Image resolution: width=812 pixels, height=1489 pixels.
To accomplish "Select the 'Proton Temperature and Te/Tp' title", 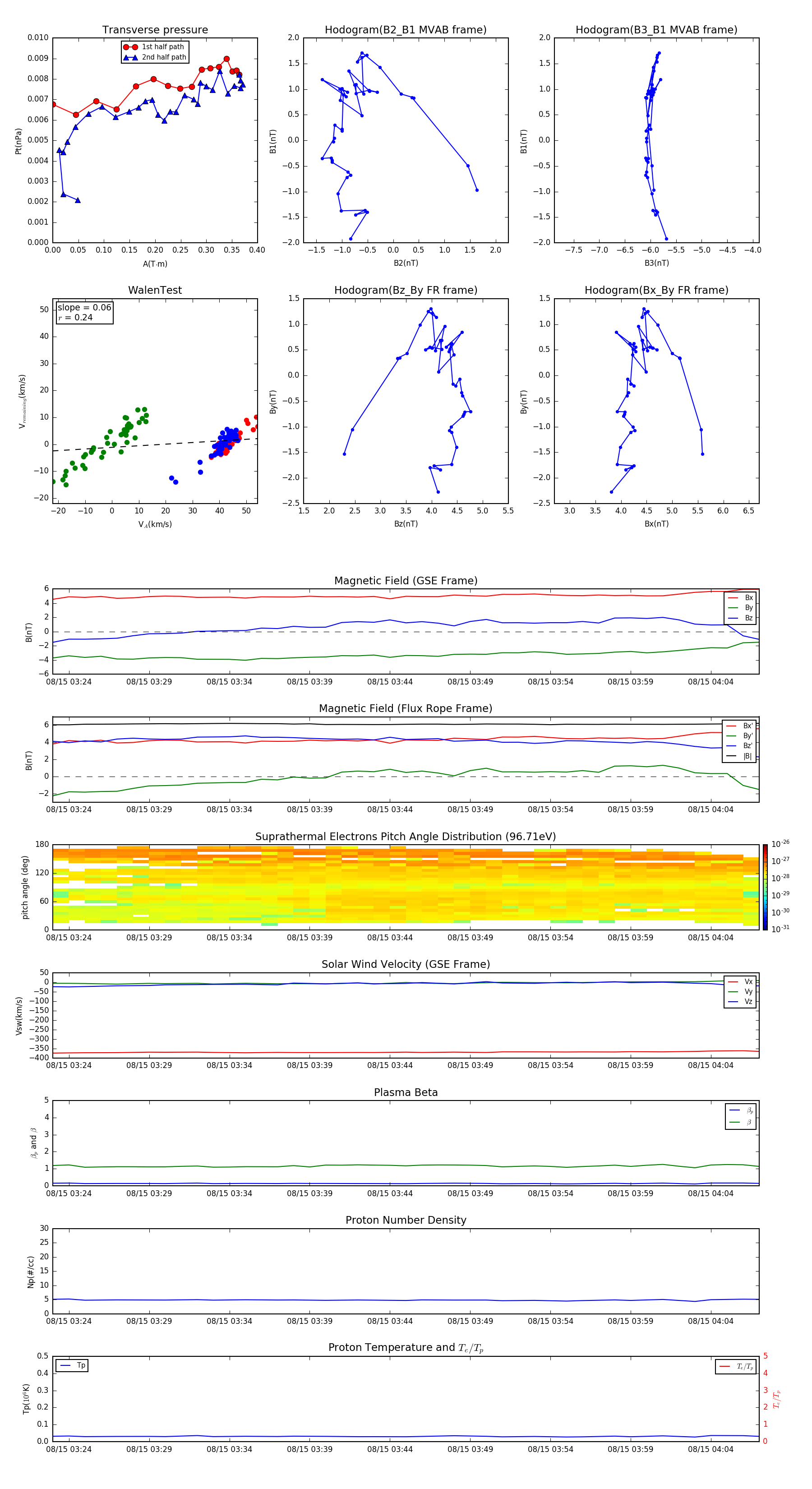I will (406, 1348).
